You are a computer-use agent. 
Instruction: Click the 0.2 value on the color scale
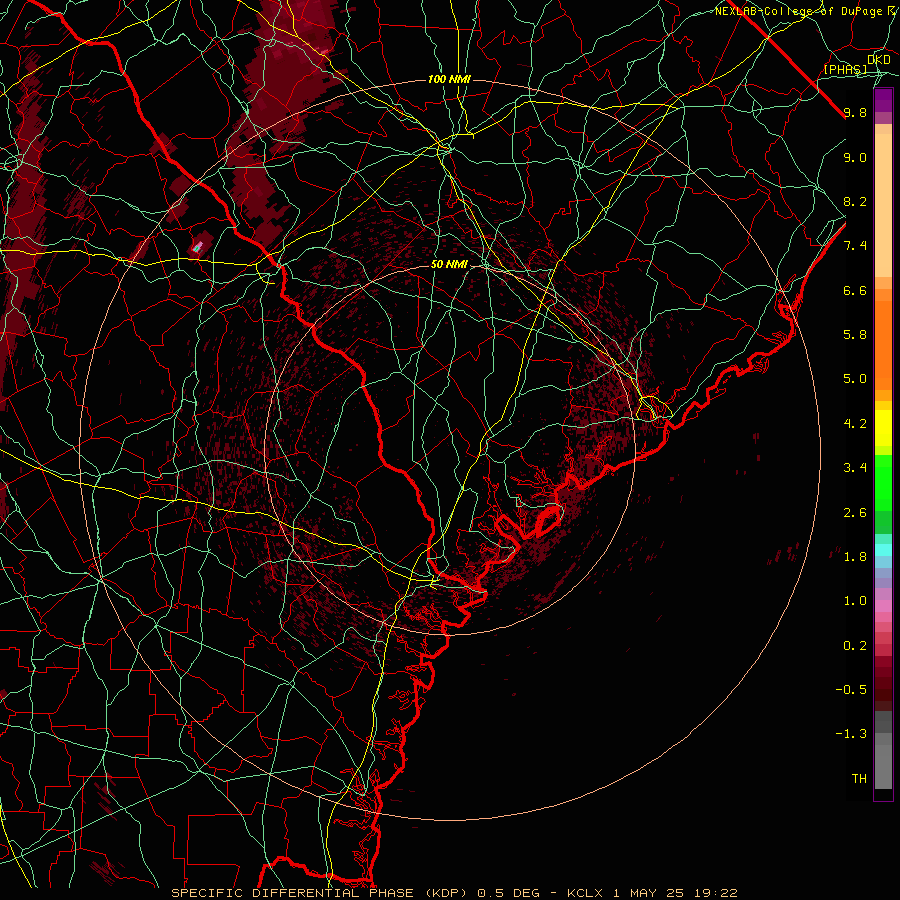coord(855,646)
